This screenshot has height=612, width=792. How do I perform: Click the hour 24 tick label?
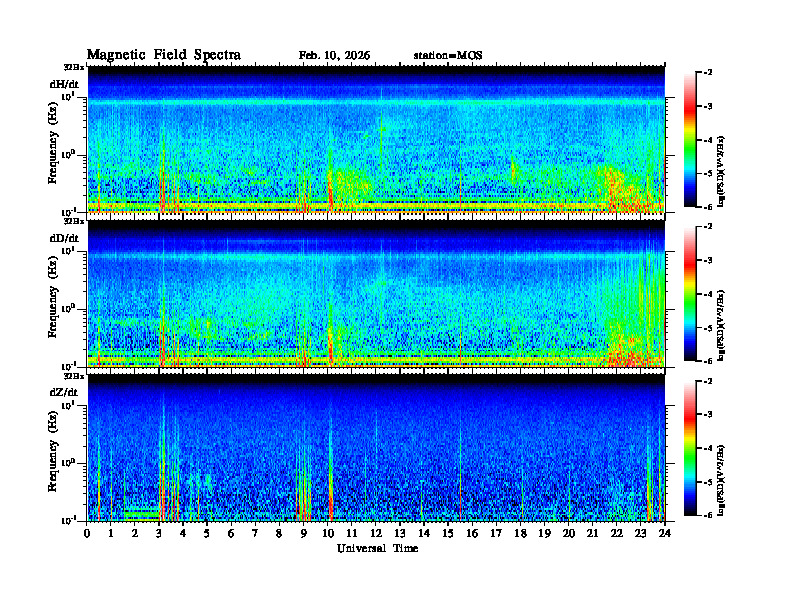(665, 534)
